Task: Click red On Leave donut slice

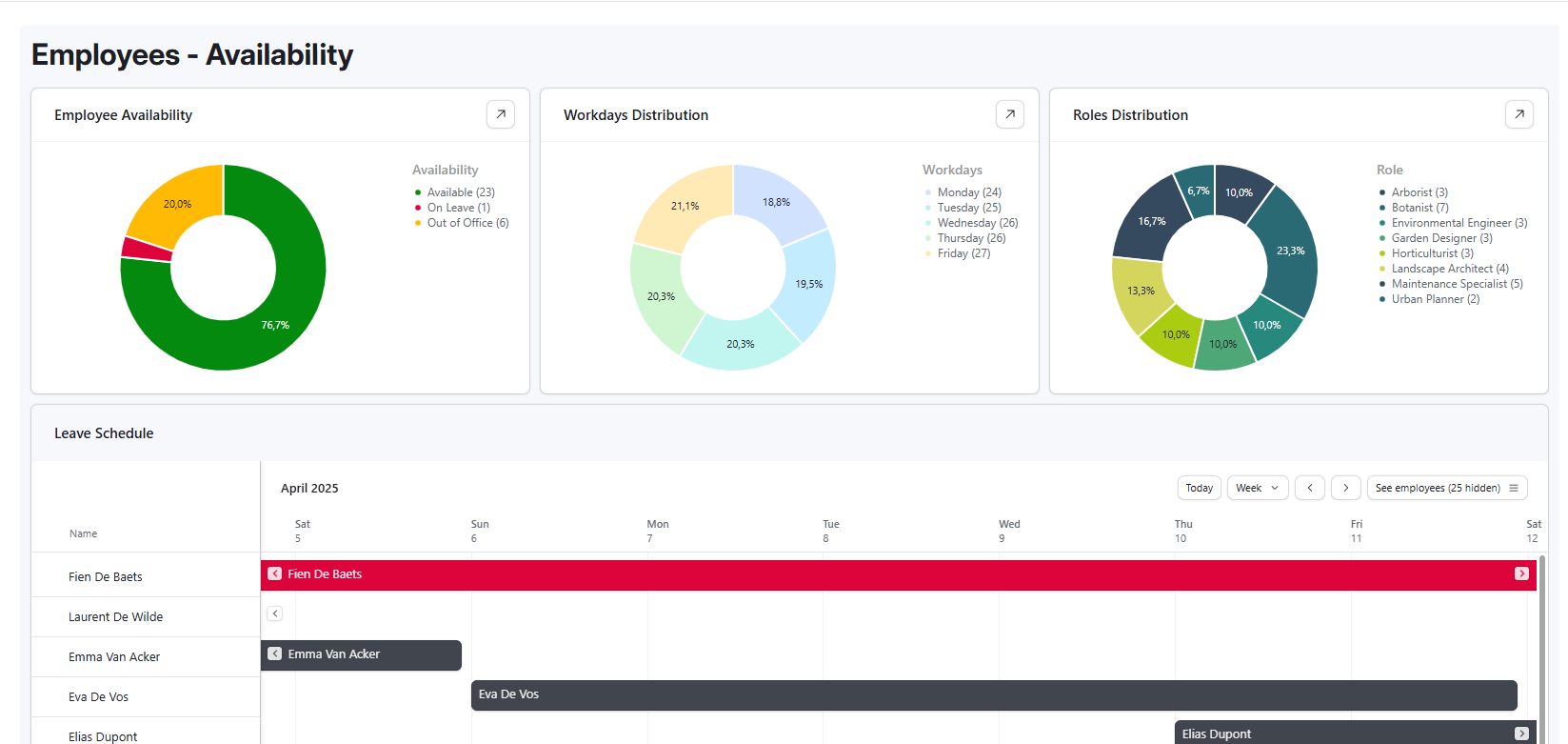Action: point(147,249)
